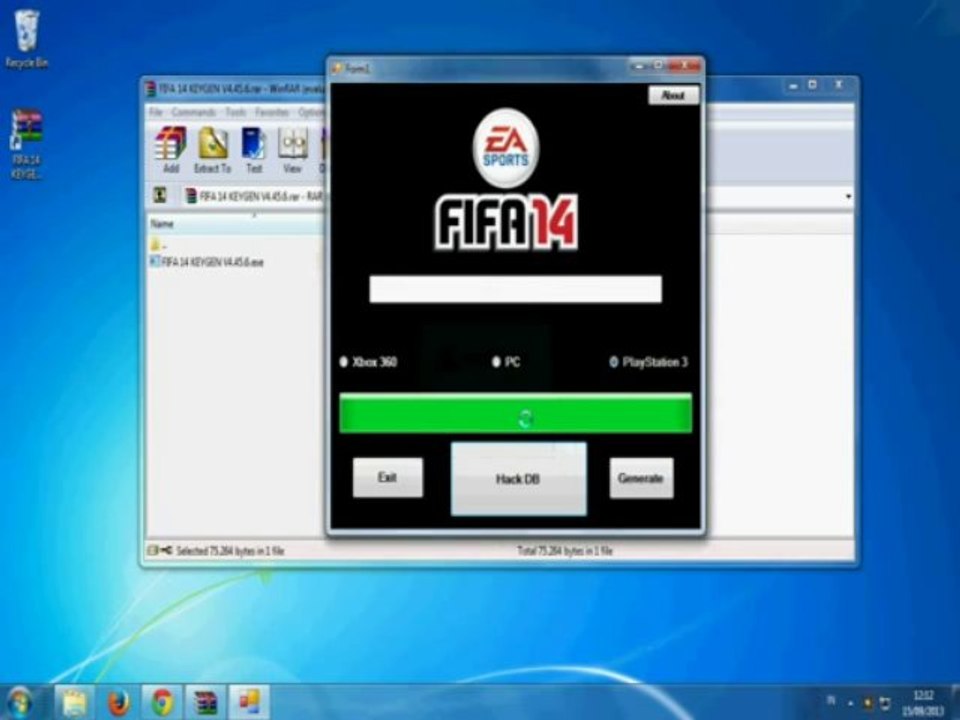Open the Favorites menu in WinRAR
The width and height of the screenshot is (960, 720).
coord(272,112)
